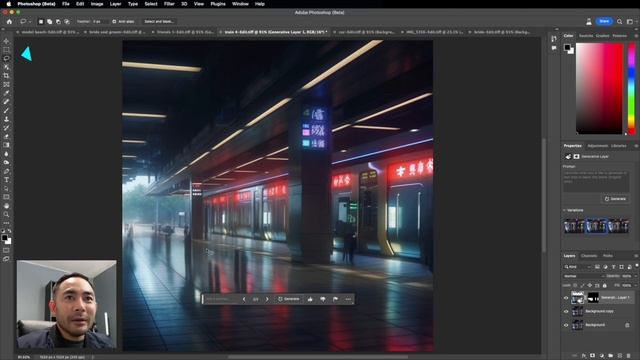Select the Clone Stamp tool
Image resolution: width=640 pixels, height=360 pixels.
click(x=6, y=119)
